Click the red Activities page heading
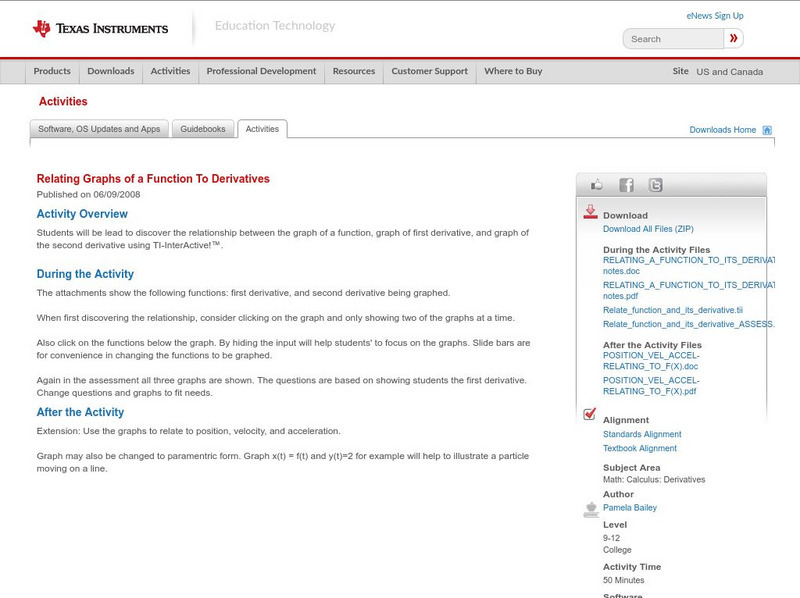The width and height of the screenshot is (800, 598). [x=63, y=102]
